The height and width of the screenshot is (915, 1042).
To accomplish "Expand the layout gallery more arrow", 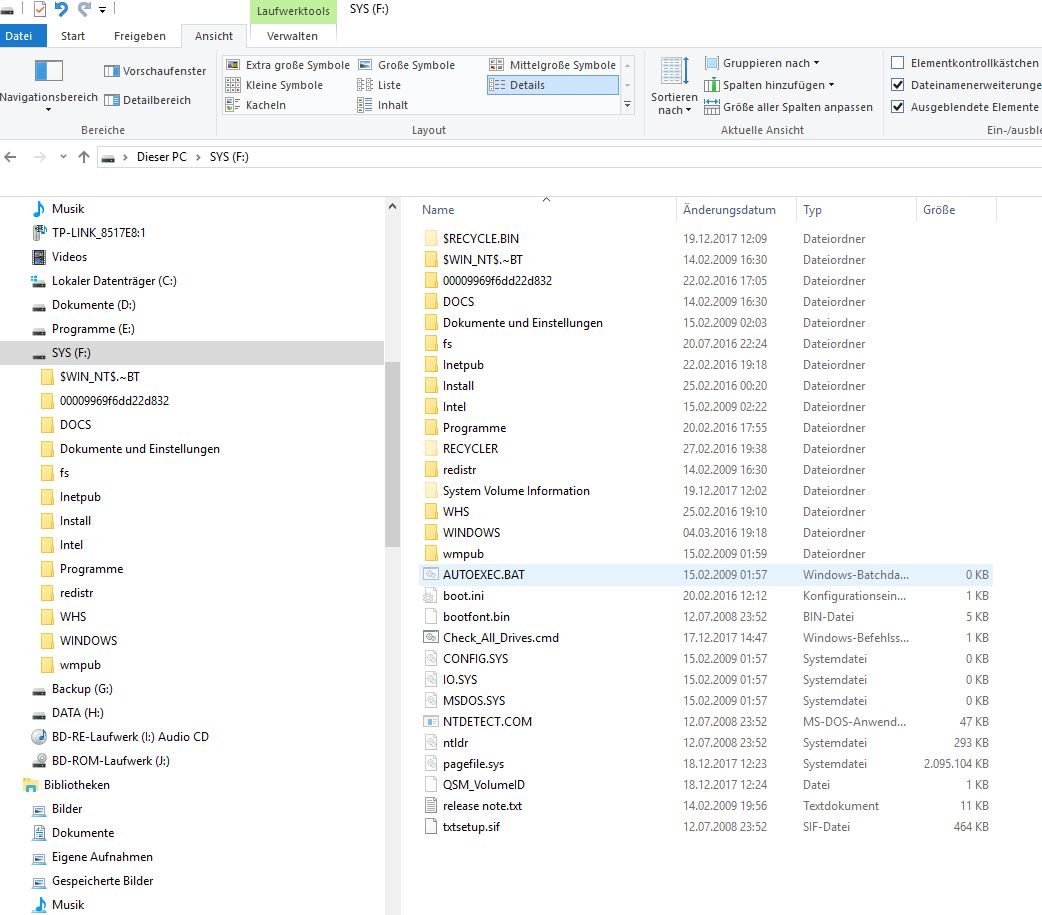I will pos(628,105).
